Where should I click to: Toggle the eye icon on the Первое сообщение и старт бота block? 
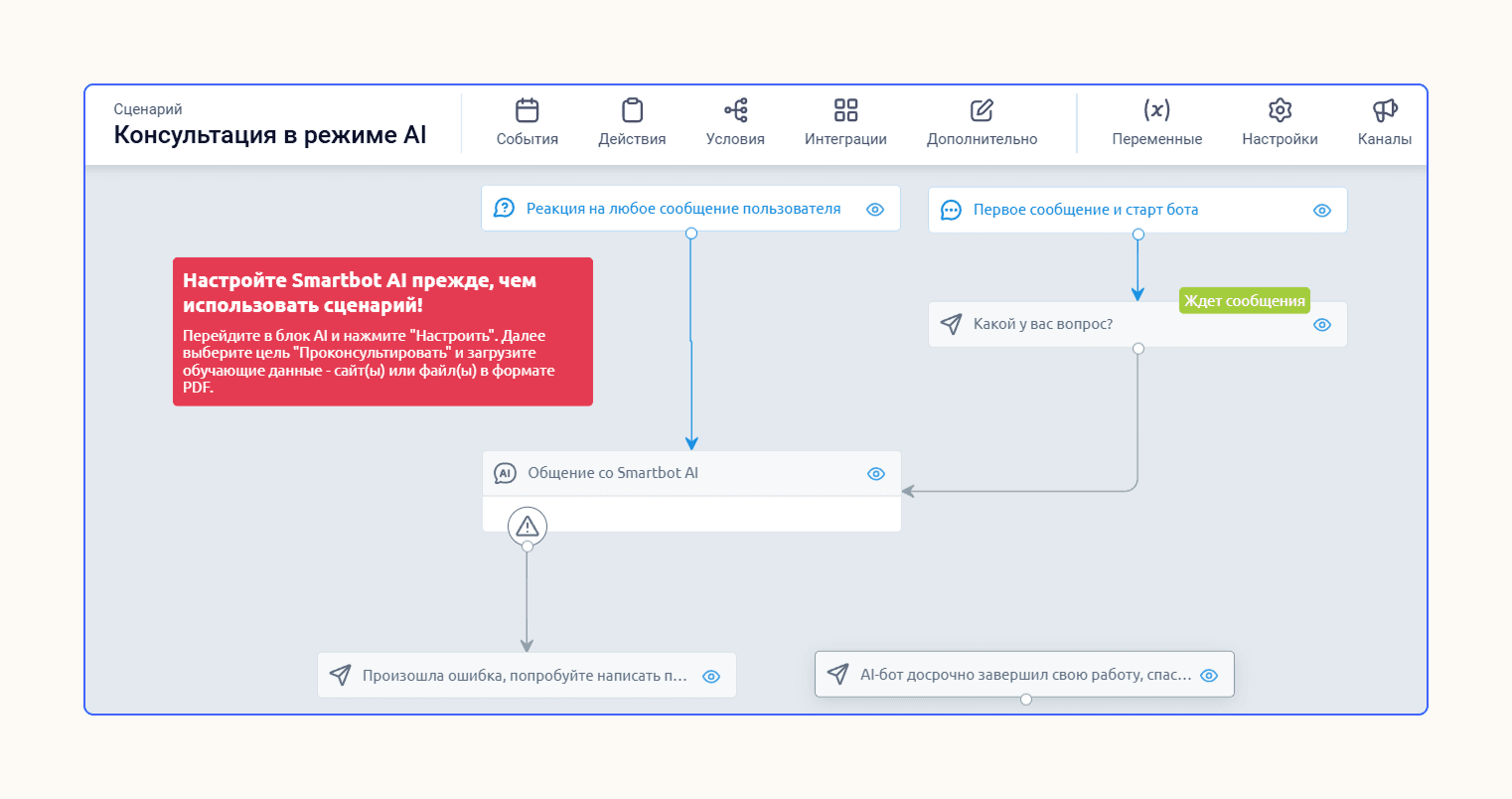pyautogui.click(x=1322, y=211)
